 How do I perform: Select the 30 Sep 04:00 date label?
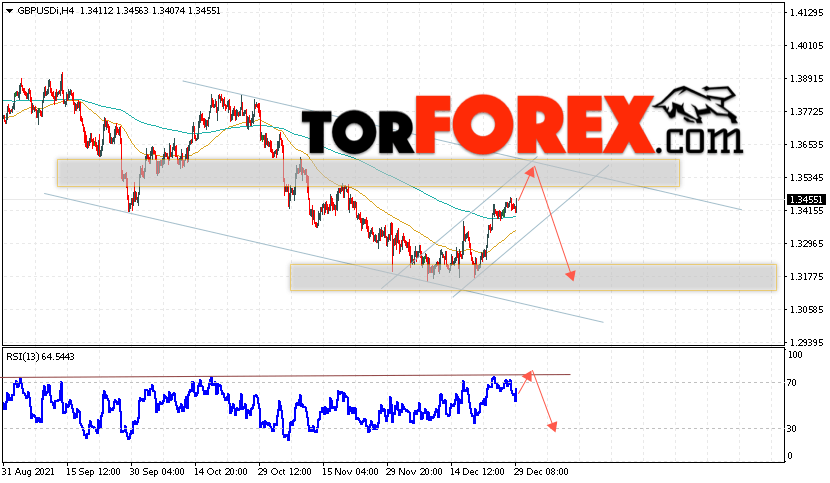[x=157, y=472]
